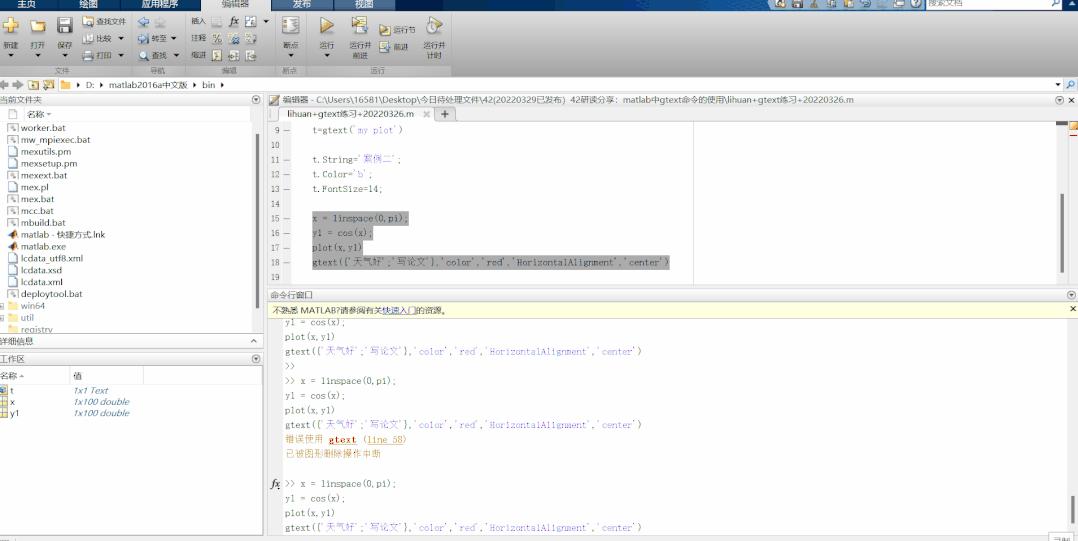Toggle breakpoint dash on line 13
Viewport: 1078px width, 541px height.
point(287,189)
